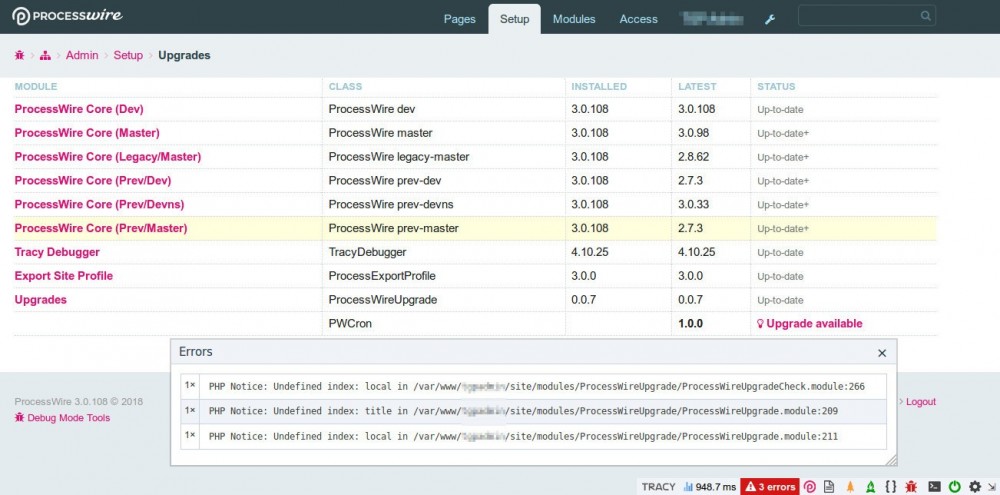The height and width of the screenshot is (495, 1000).
Task: Click the Debug Mode Tools link
Action: click(x=69, y=418)
